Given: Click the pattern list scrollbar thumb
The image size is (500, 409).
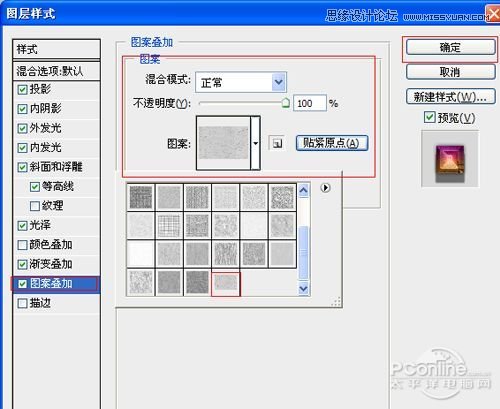Looking at the screenshot, I should pos(303,252).
